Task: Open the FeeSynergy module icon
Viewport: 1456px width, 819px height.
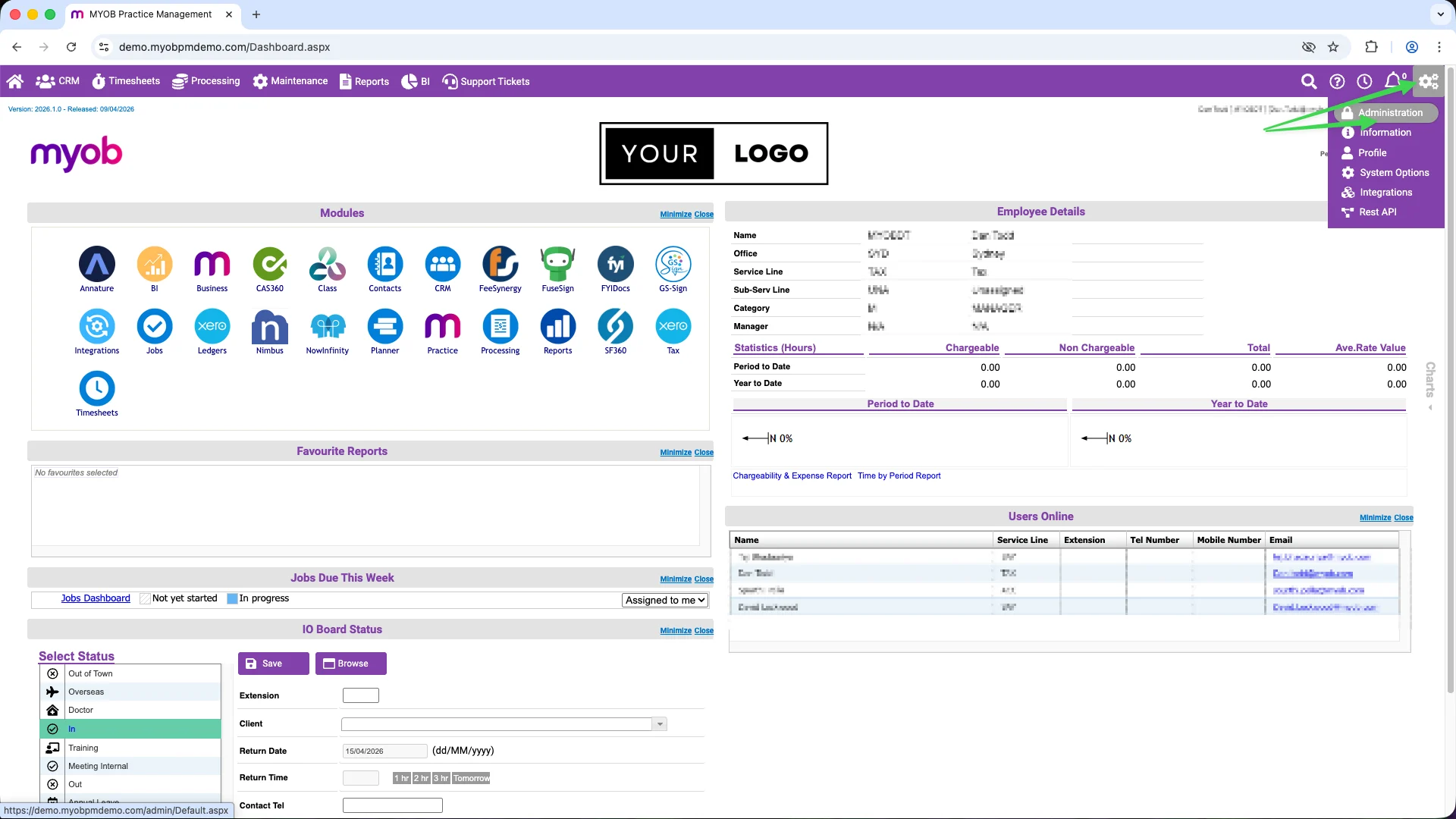Action: (x=500, y=265)
